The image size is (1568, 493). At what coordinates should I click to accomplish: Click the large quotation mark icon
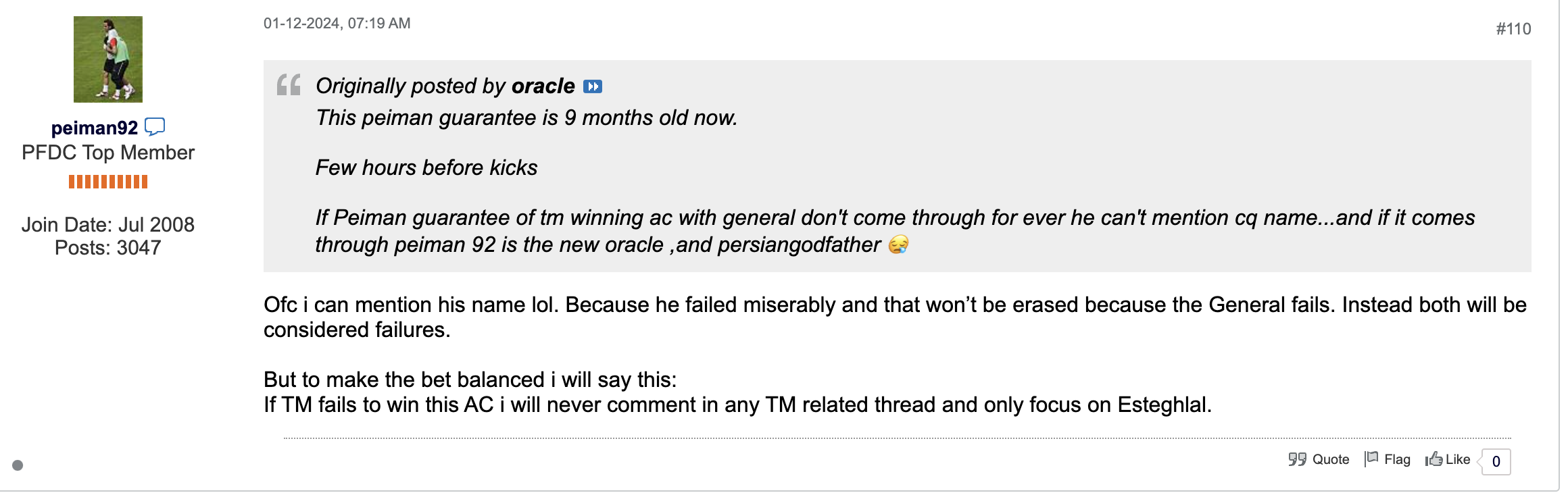click(289, 85)
